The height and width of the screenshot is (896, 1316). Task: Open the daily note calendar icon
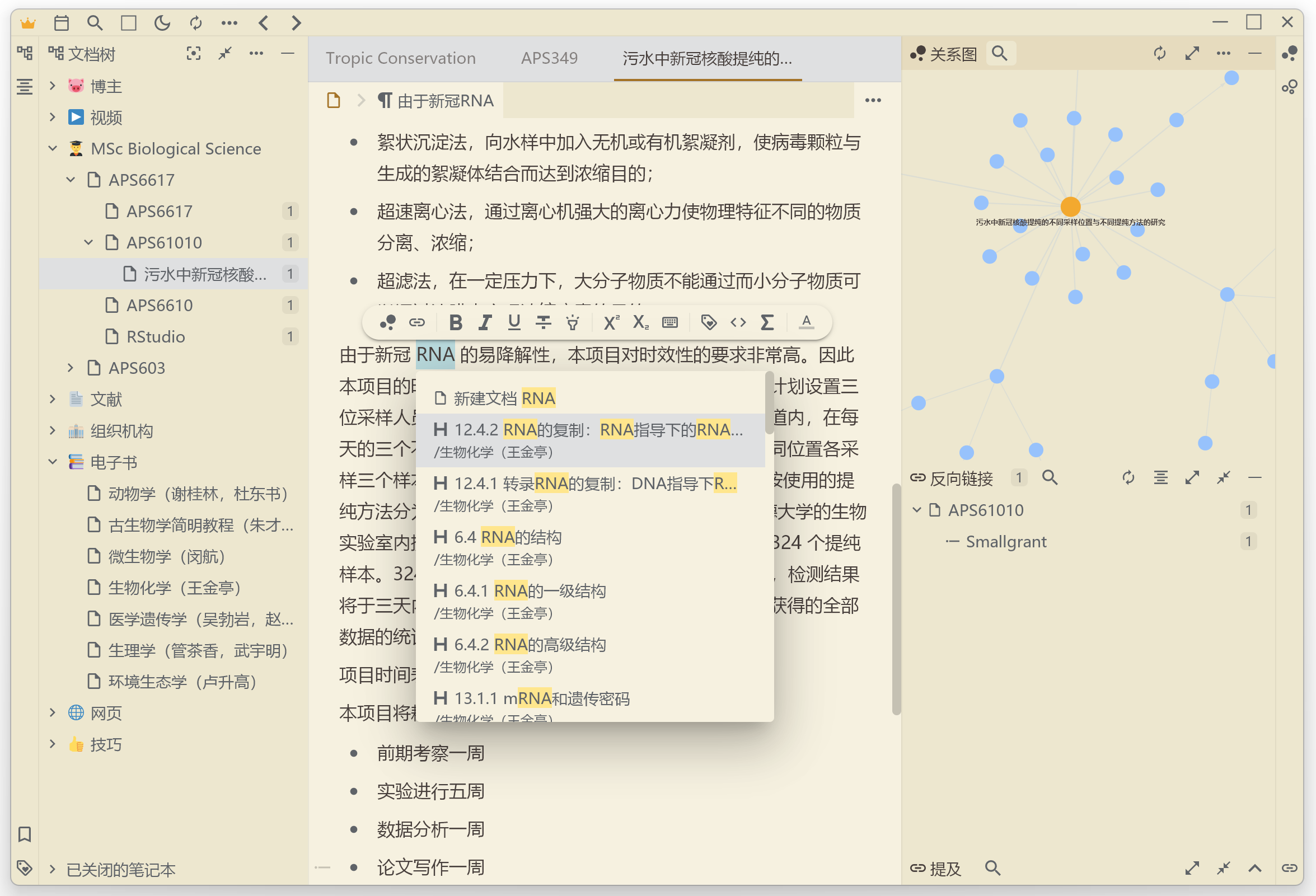point(61,22)
